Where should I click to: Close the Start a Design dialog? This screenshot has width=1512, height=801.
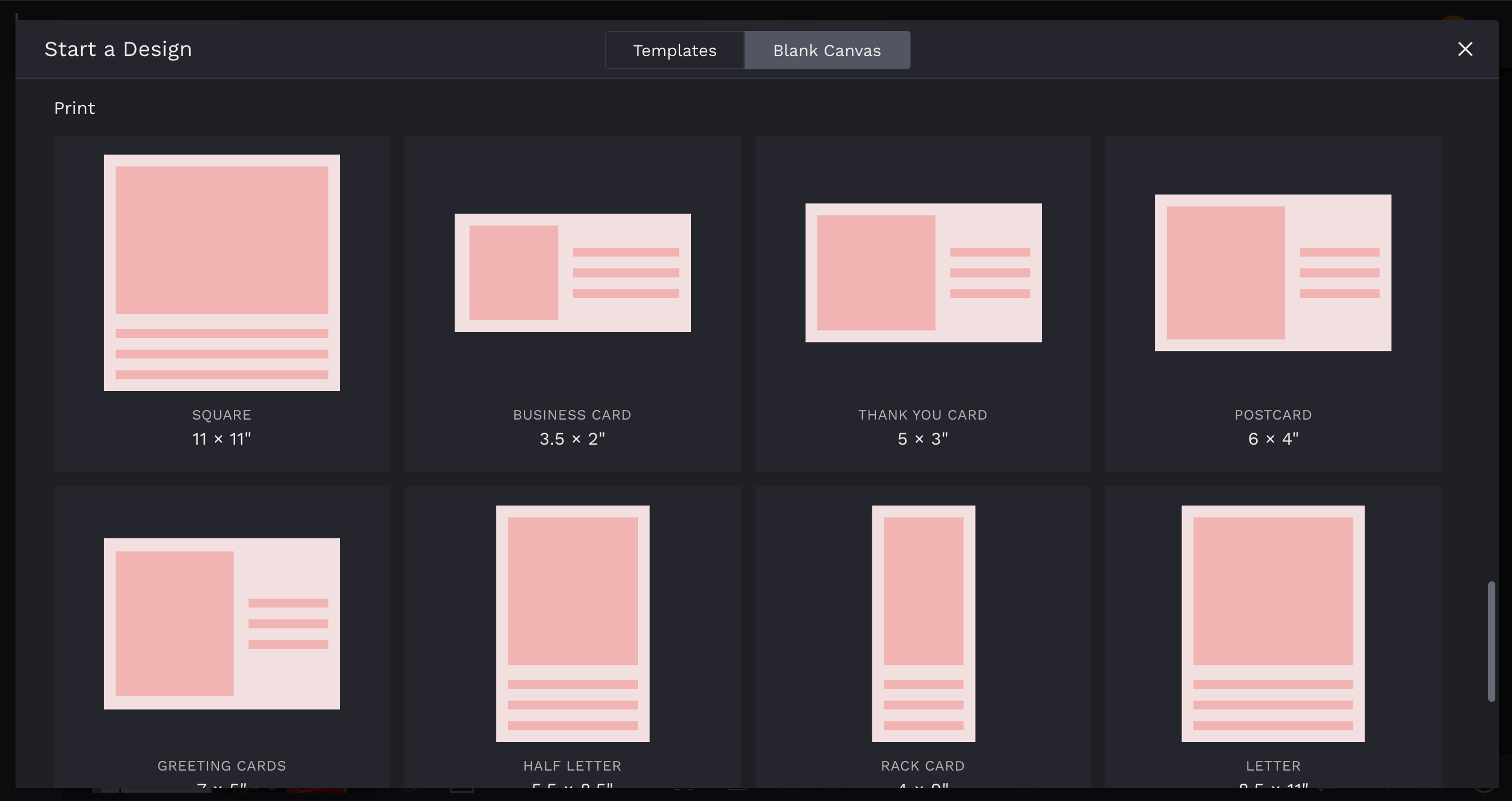(1465, 49)
